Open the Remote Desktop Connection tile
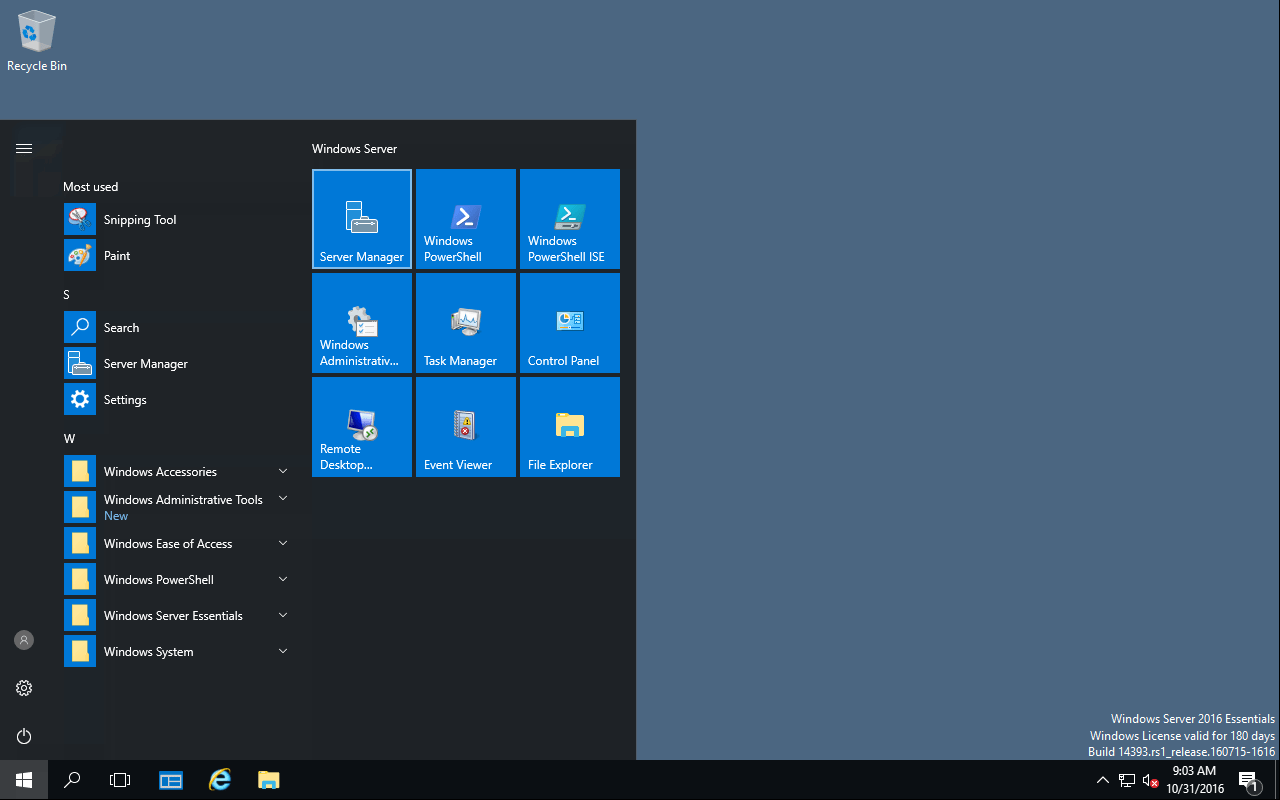The height and width of the screenshot is (800, 1280). 362,427
